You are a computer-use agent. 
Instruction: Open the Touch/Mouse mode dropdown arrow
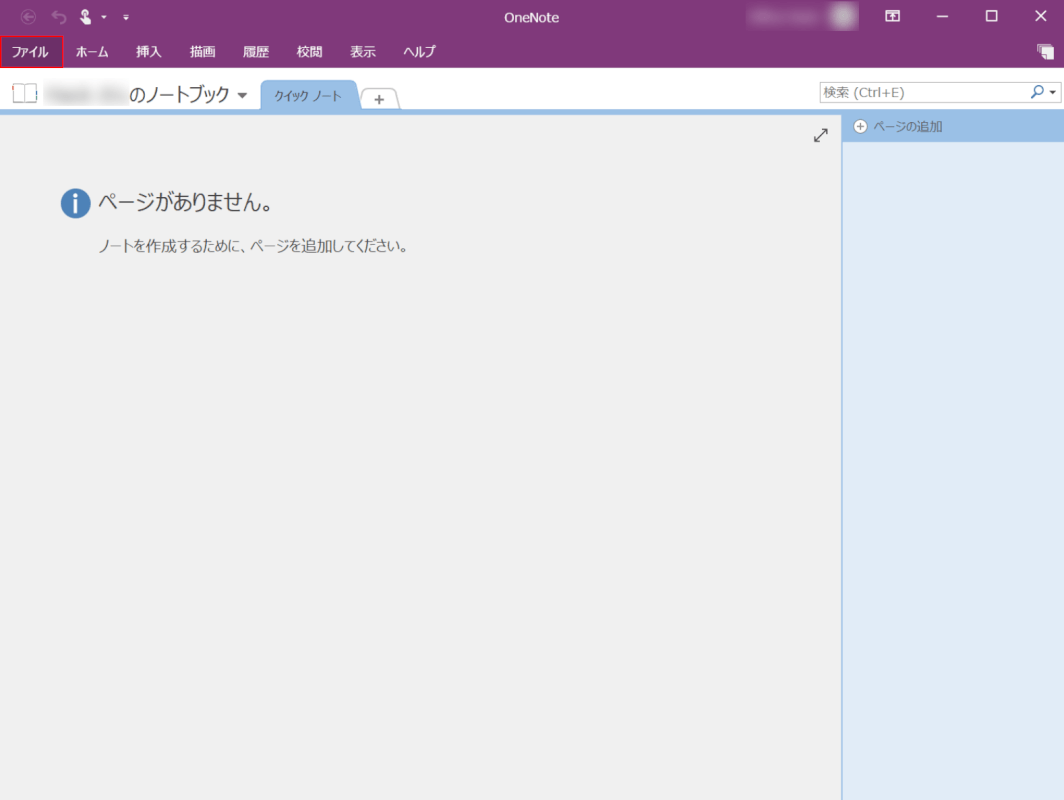point(104,17)
